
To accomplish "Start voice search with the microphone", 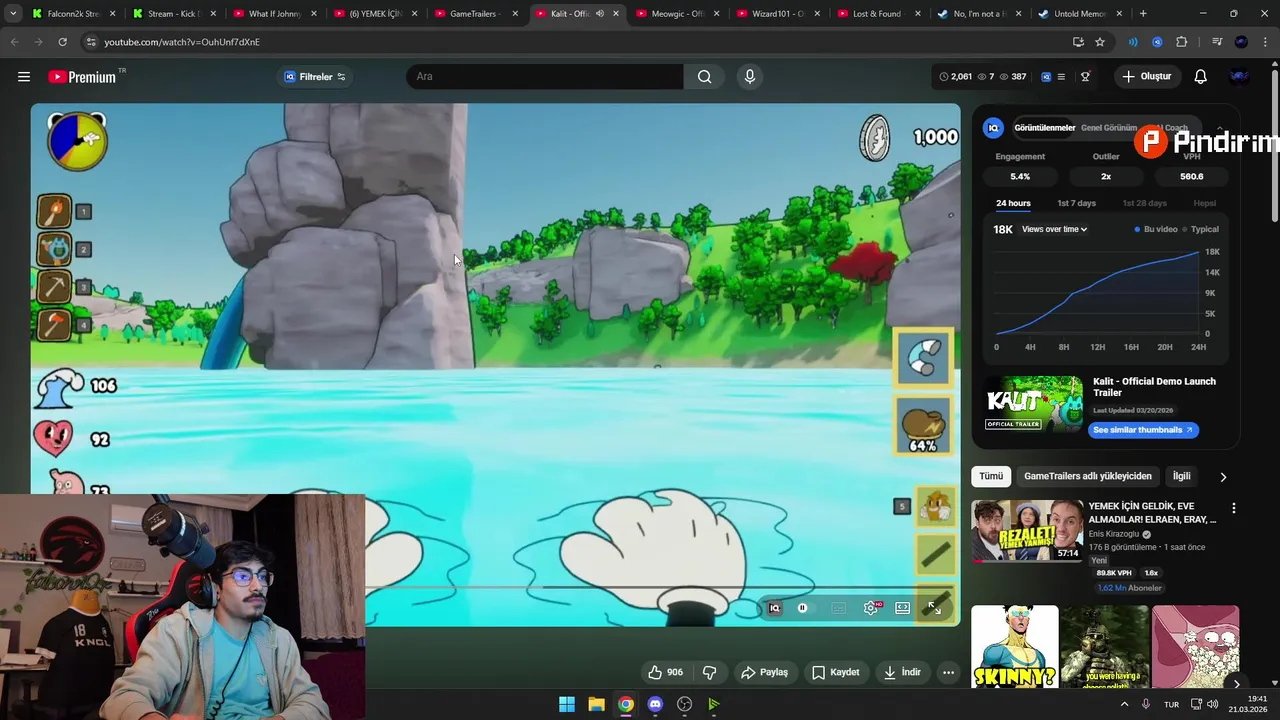I will click(750, 77).
